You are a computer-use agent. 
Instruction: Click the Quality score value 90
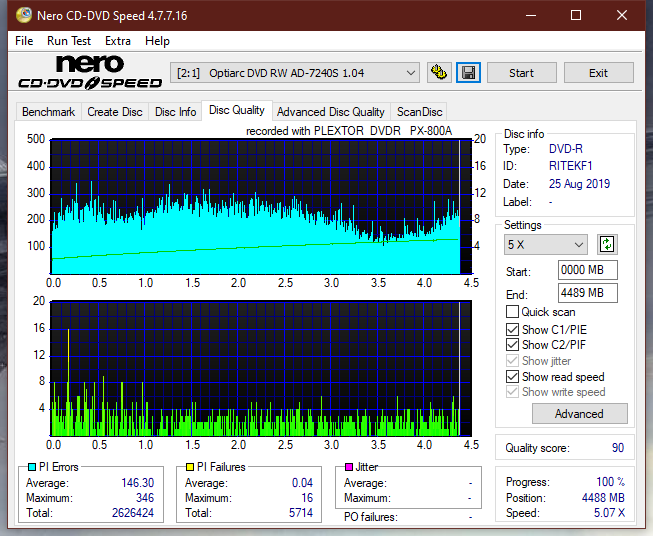tap(618, 448)
